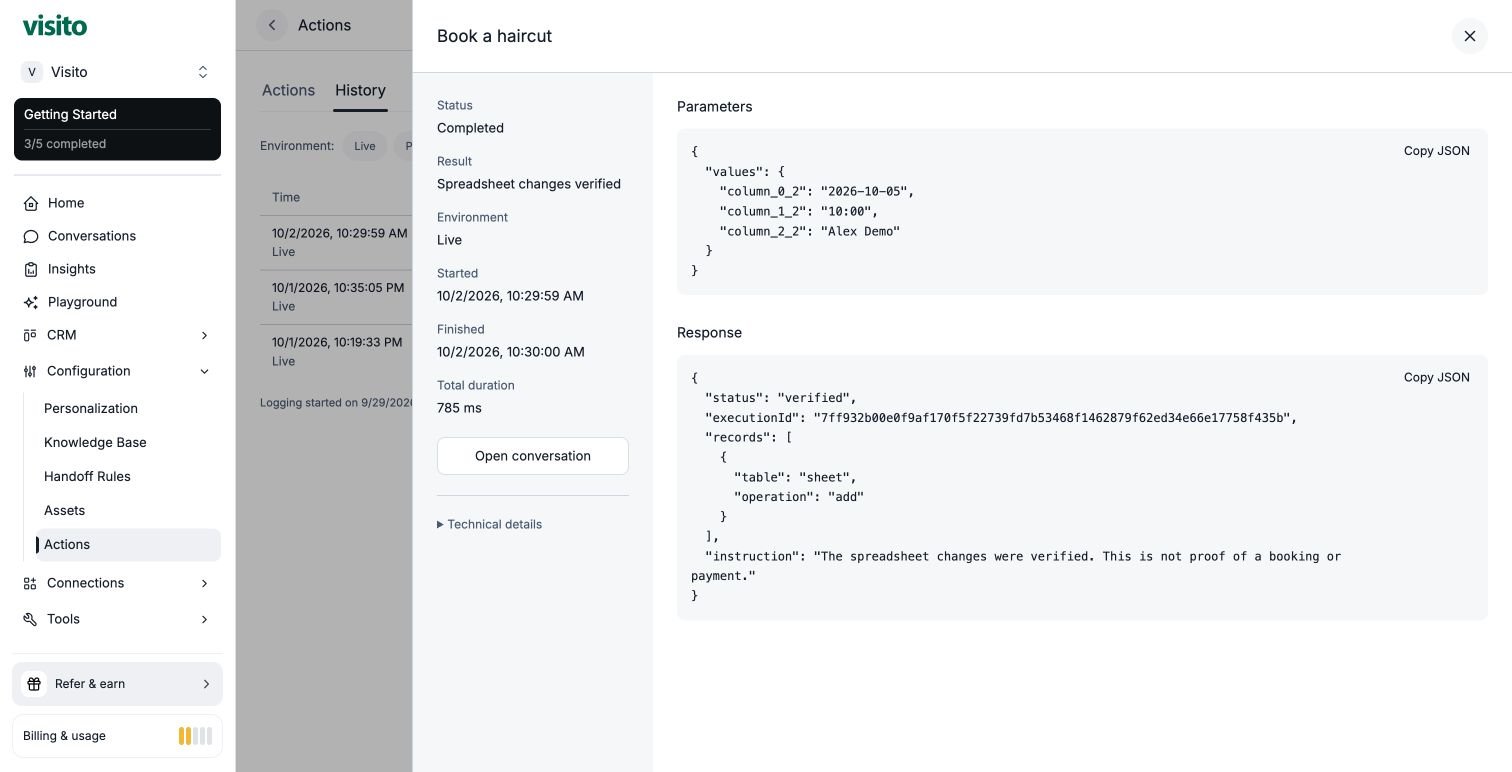Click the Refer & earn gift icon

[x=34, y=684]
